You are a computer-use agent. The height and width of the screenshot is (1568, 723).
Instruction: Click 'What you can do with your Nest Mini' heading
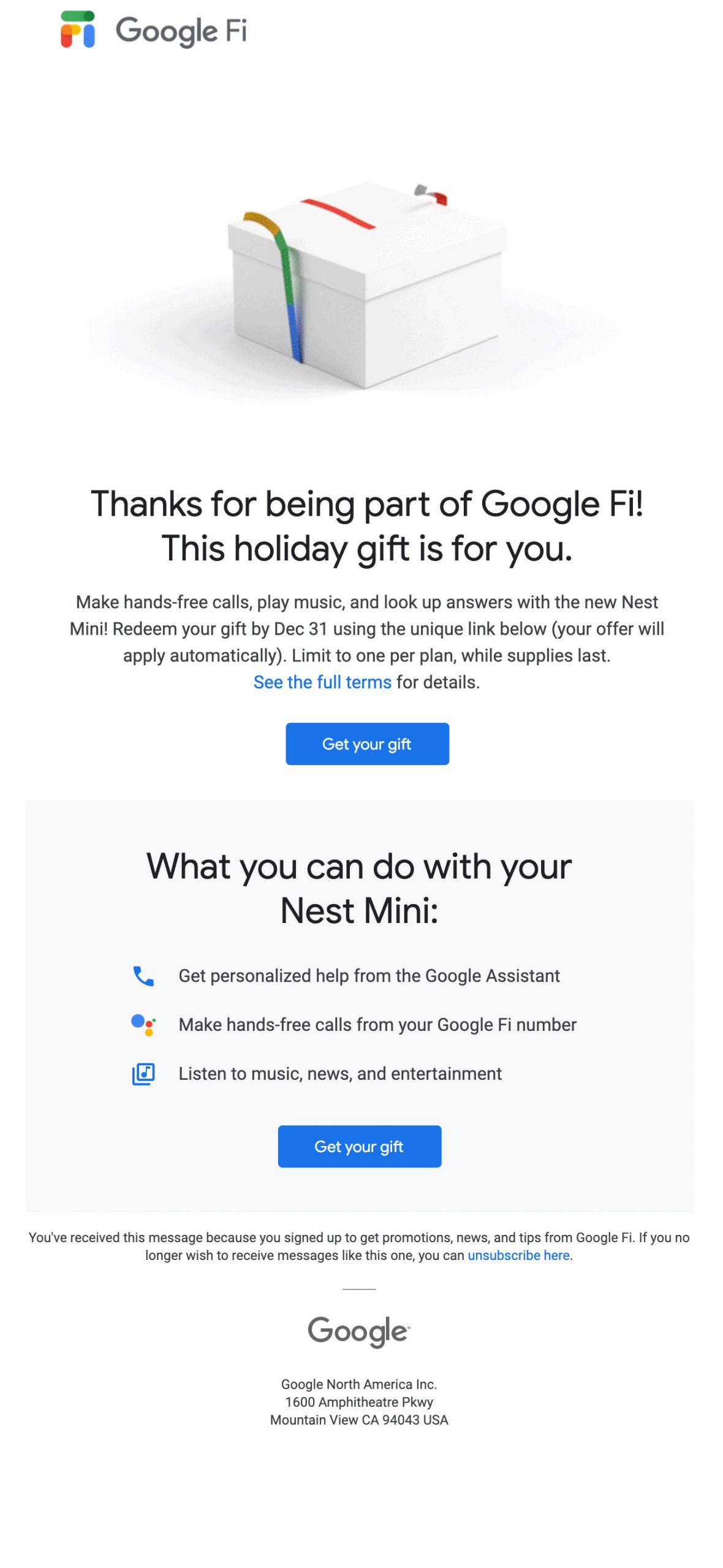(359, 888)
